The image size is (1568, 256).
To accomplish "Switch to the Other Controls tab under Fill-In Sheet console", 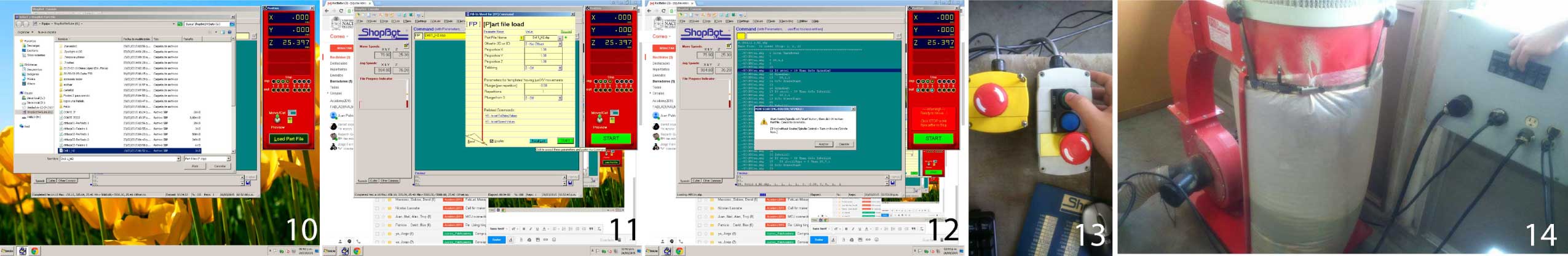I will coord(390,181).
